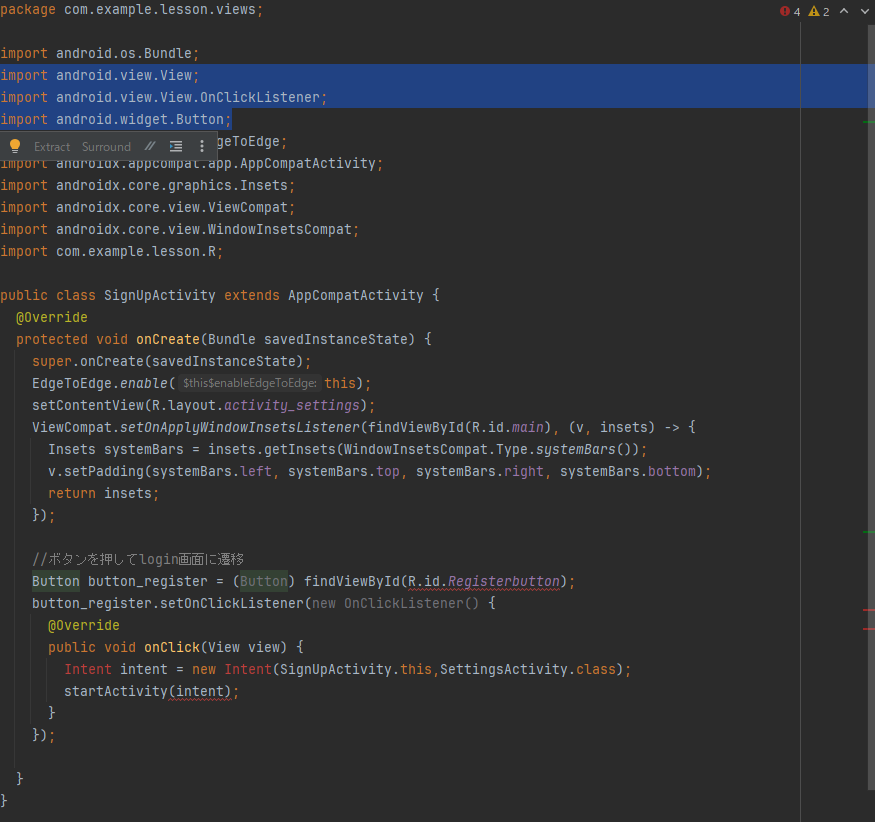Click Surround in the floating toolbar
The height and width of the screenshot is (822, 875).
106,147
